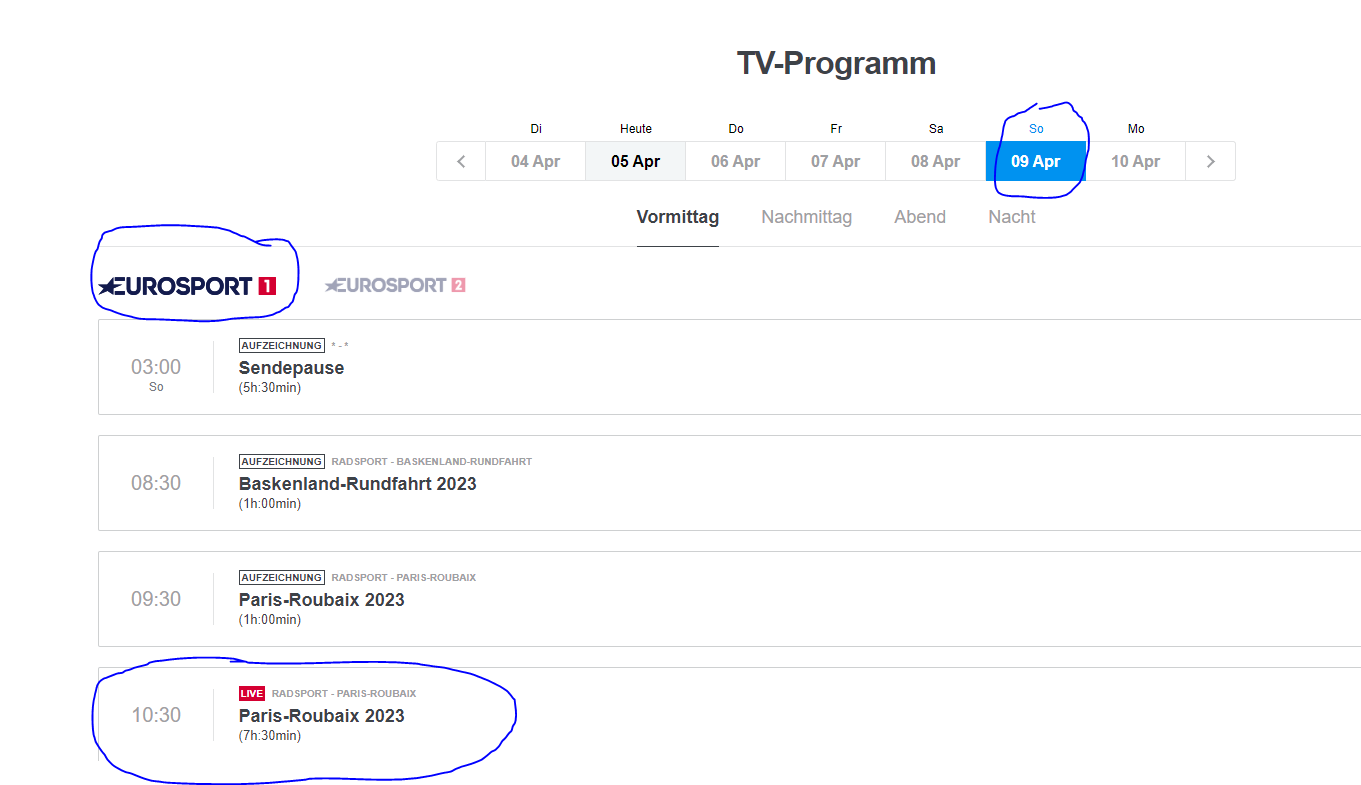Click the Aufzeichnung badge on Baskenland-Rundfahrt
This screenshot has width=1361, height=785.
(281, 461)
